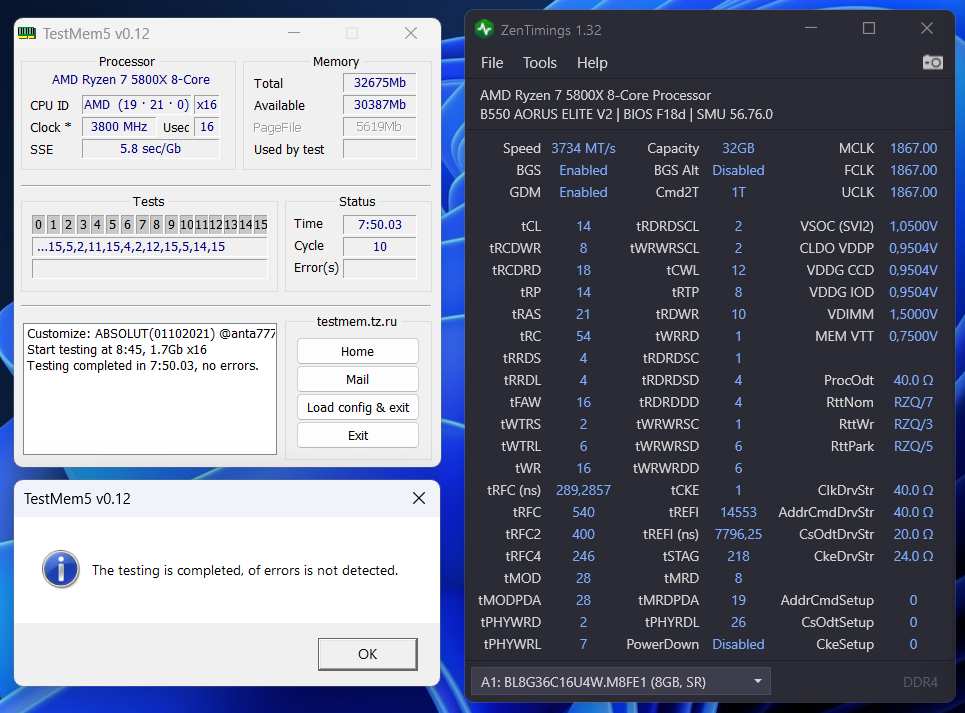This screenshot has width=965, height=713.
Task: Click the Home button in TestMem5
Action: [358, 351]
